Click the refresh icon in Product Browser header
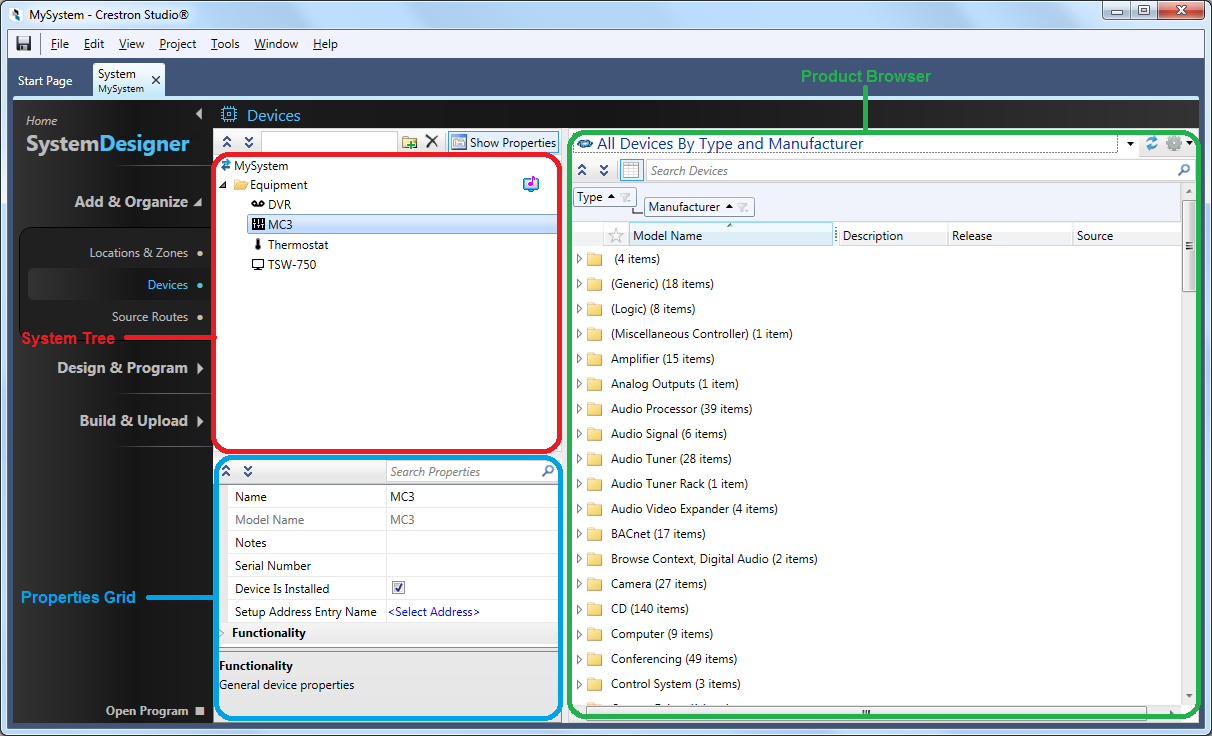The width and height of the screenshot is (1212, 736). [1152, 143]
